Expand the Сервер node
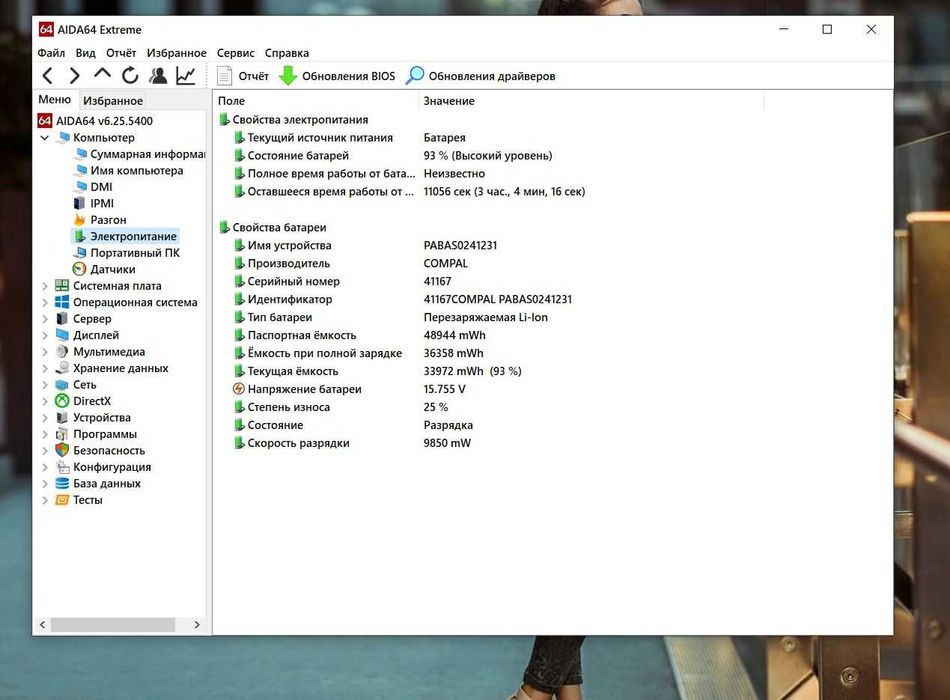The image size is (950, 700). point(45,319)
